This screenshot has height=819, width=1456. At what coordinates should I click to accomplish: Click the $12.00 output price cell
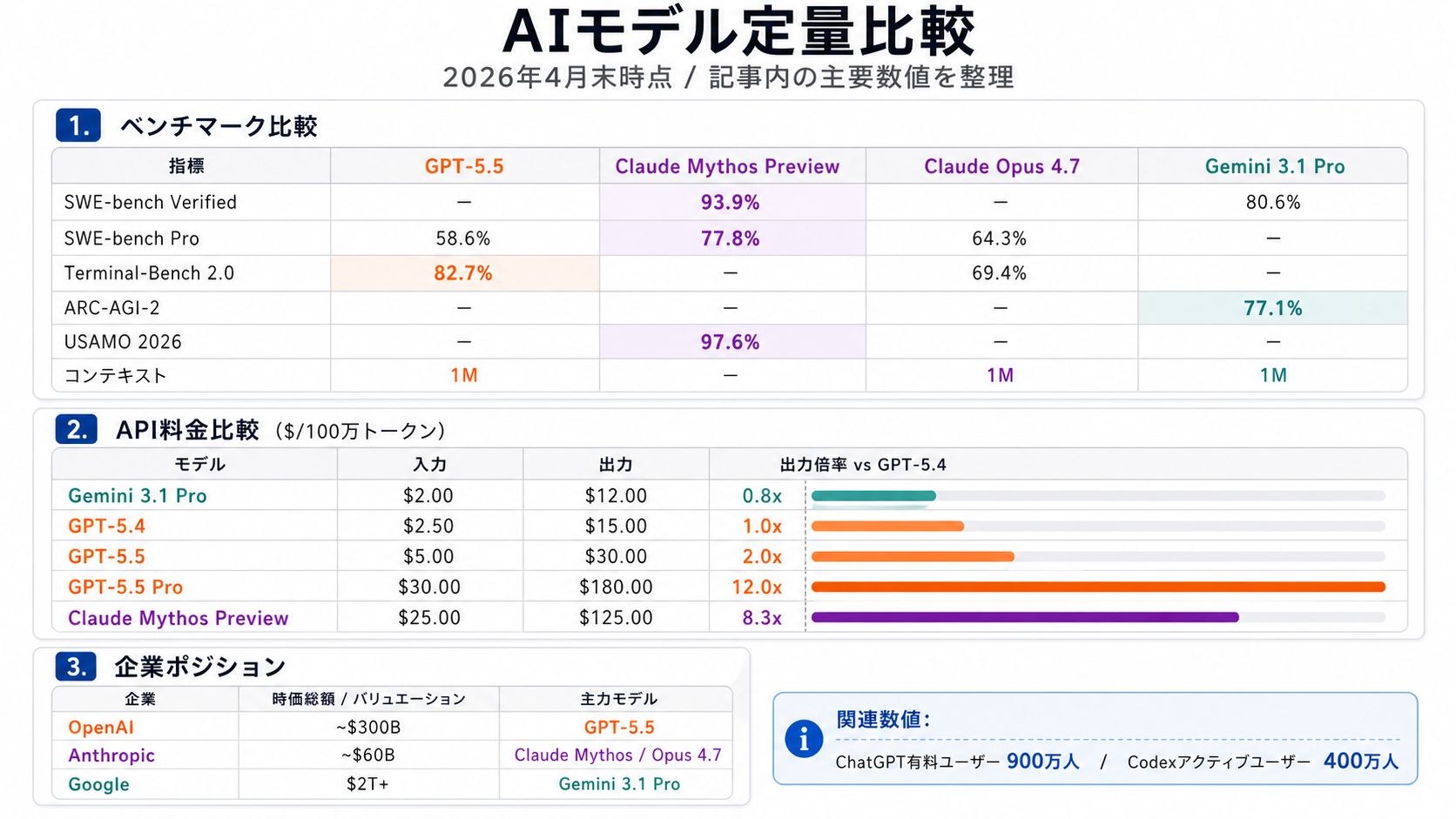(616, 496)
